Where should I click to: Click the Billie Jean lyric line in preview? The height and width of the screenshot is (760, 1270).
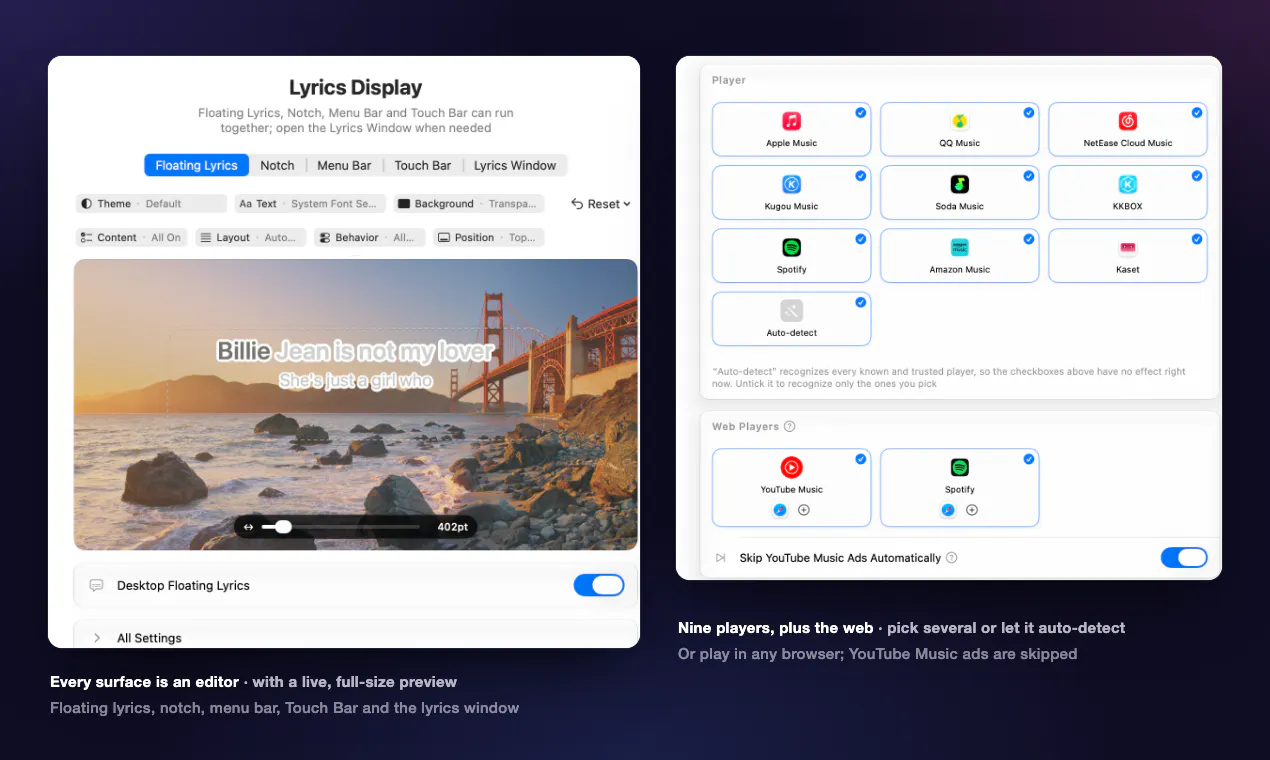(355, 351)
